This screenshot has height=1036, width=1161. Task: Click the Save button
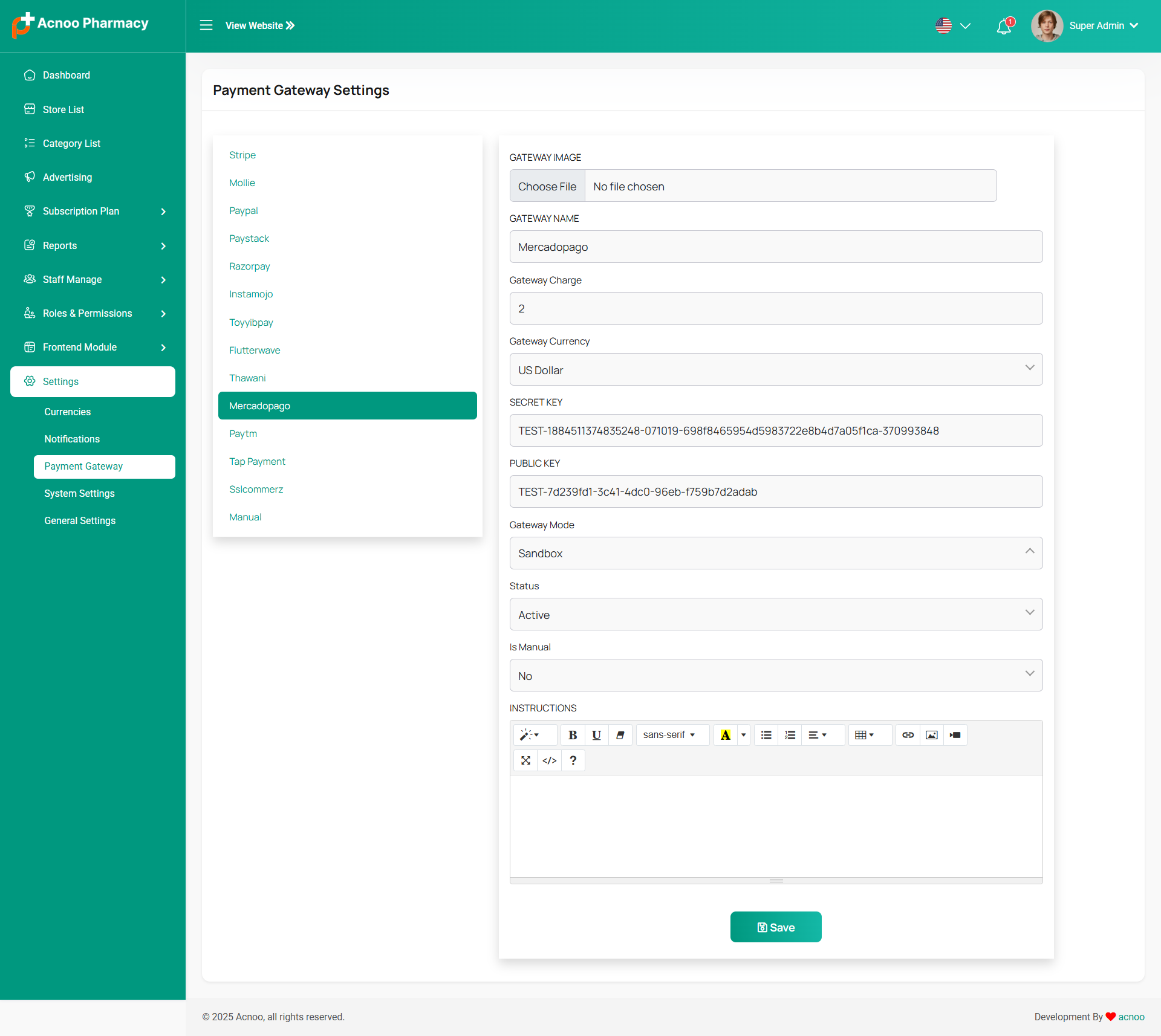[775, 927]
